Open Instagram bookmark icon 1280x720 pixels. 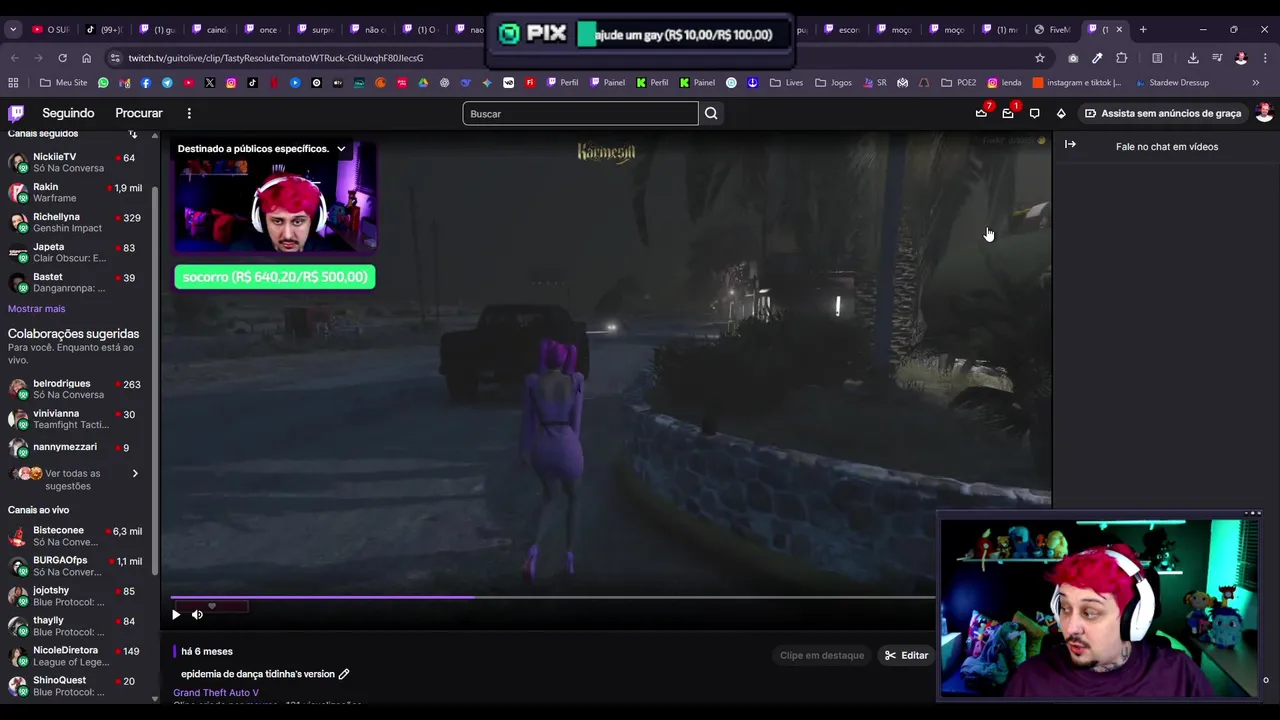click(231, 83)
